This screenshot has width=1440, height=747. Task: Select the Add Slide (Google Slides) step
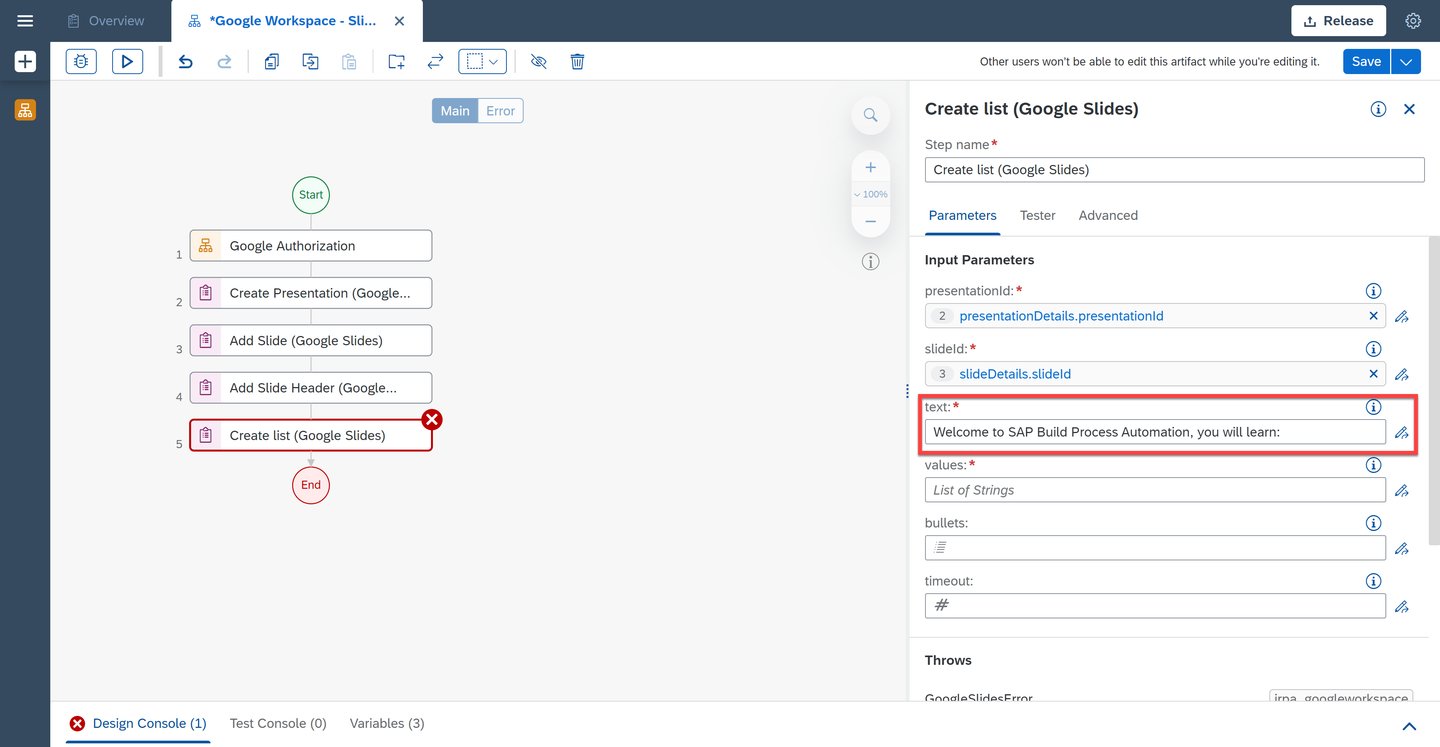click(311, 341)
